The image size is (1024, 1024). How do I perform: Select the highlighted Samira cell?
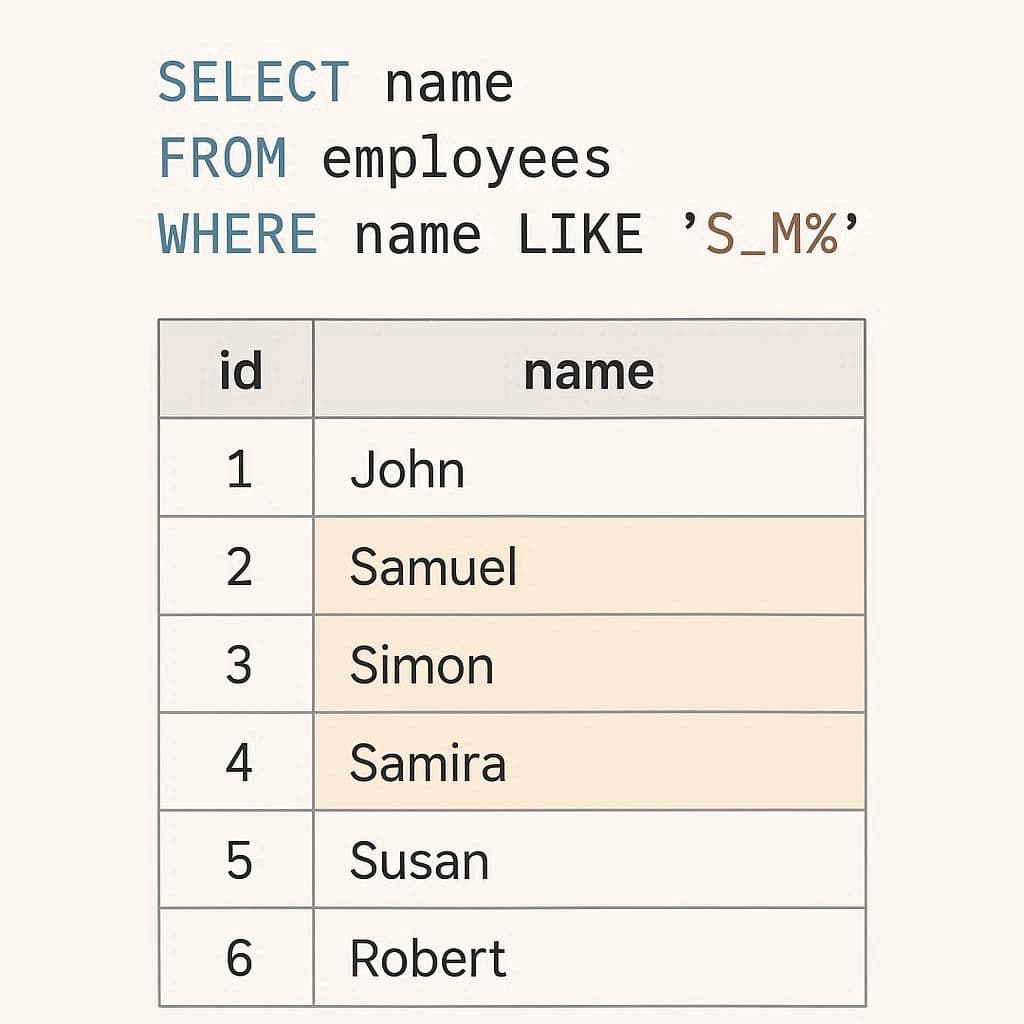[589, 762]
